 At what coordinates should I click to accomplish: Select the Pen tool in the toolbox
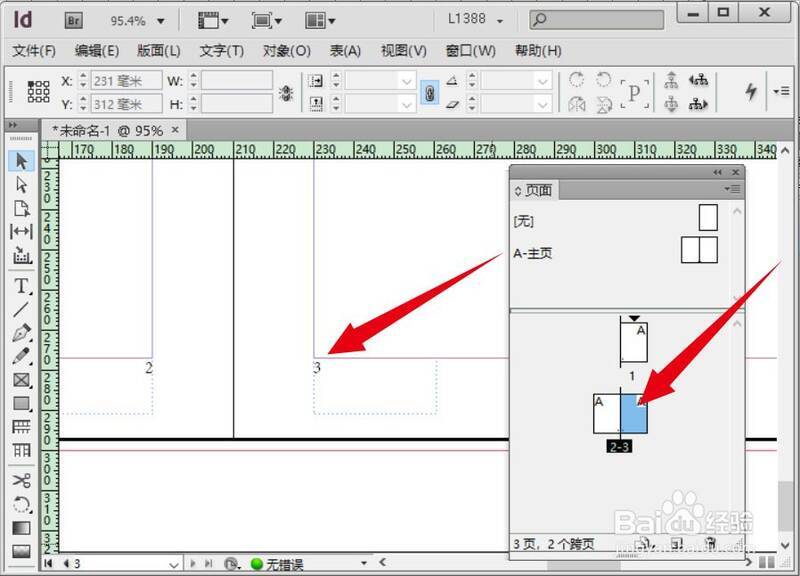[x=21, y=333]
